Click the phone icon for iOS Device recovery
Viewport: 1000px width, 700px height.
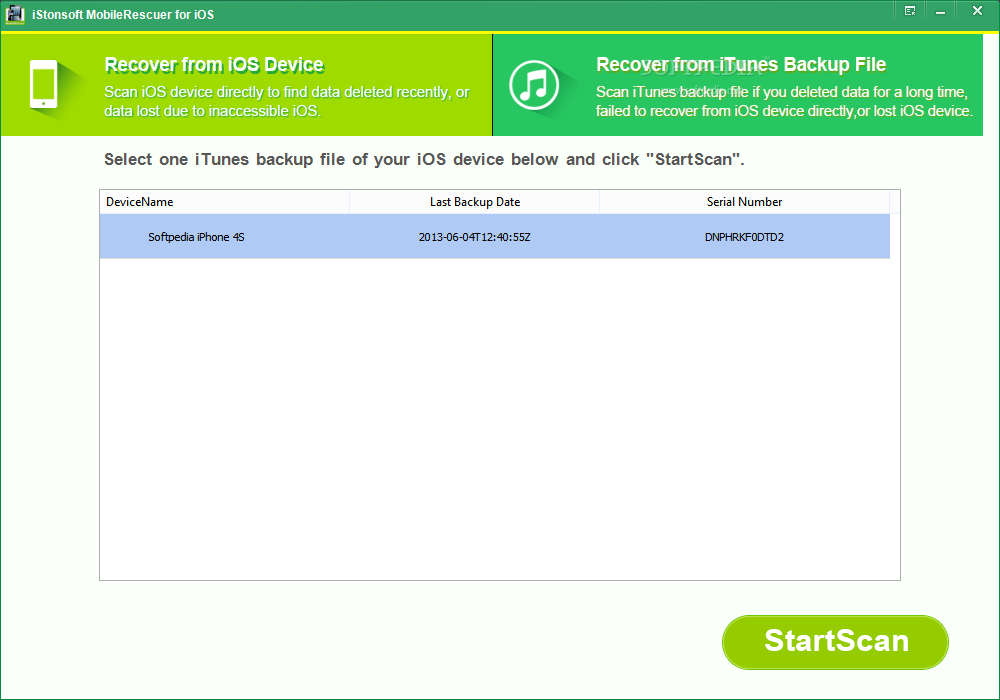pos(43,84)
